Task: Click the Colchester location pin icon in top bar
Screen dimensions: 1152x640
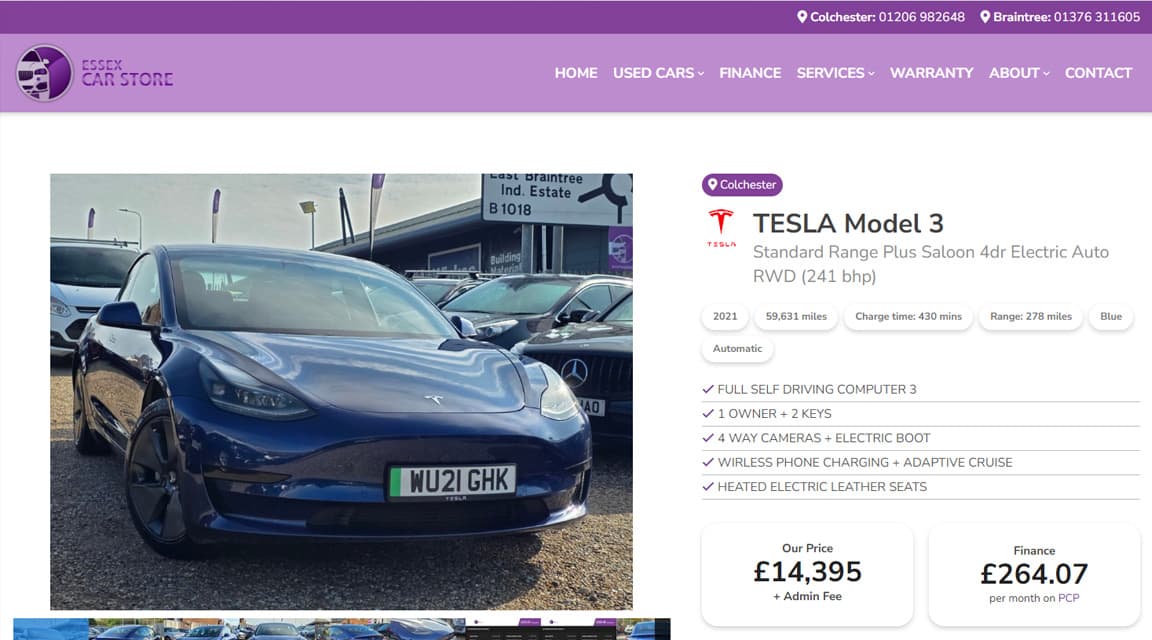Action: coord(802,17)
